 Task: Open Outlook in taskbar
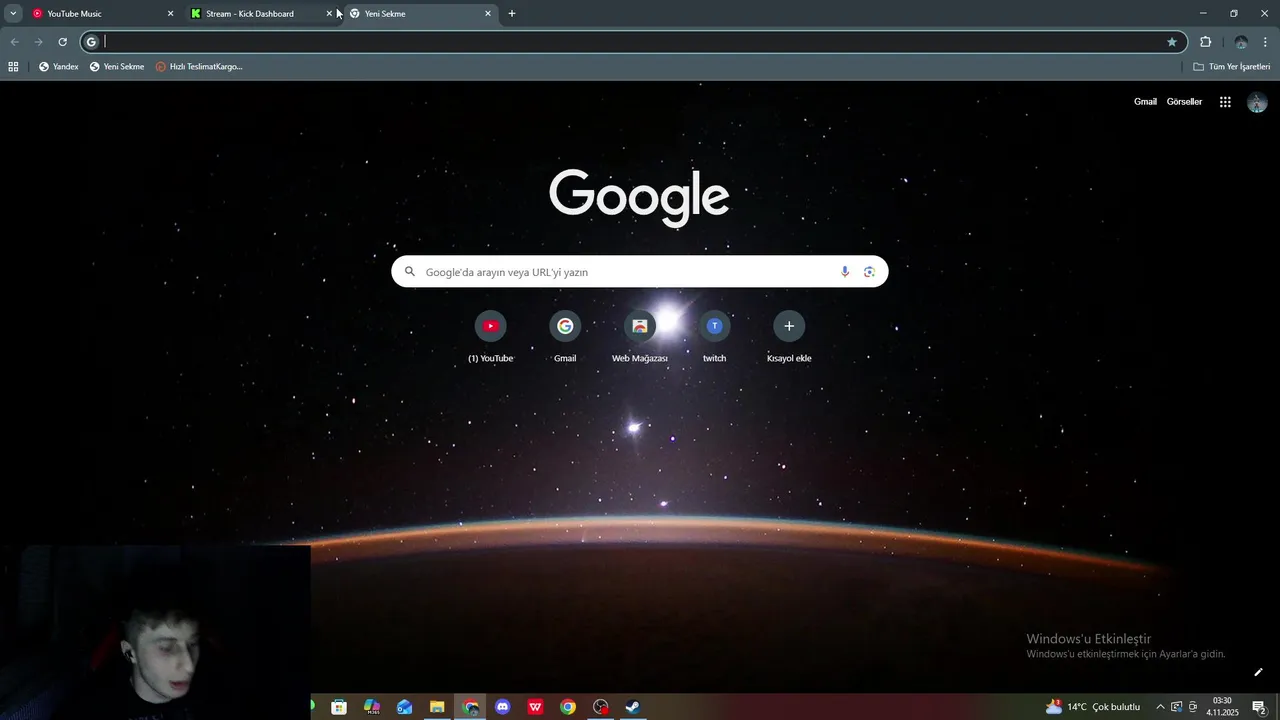pos(404,707)
